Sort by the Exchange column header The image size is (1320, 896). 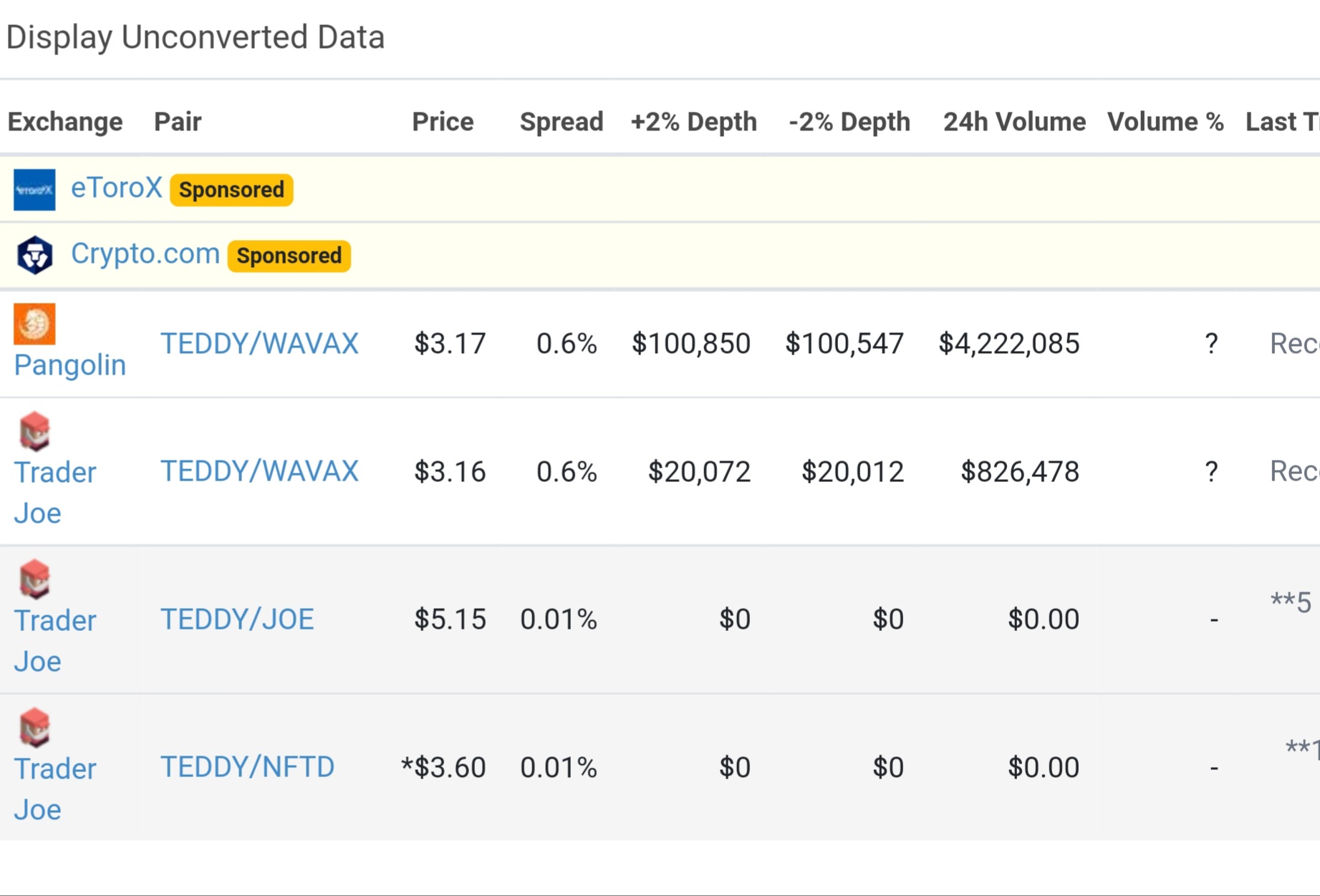pyautogui.click(x=65, y=122)
